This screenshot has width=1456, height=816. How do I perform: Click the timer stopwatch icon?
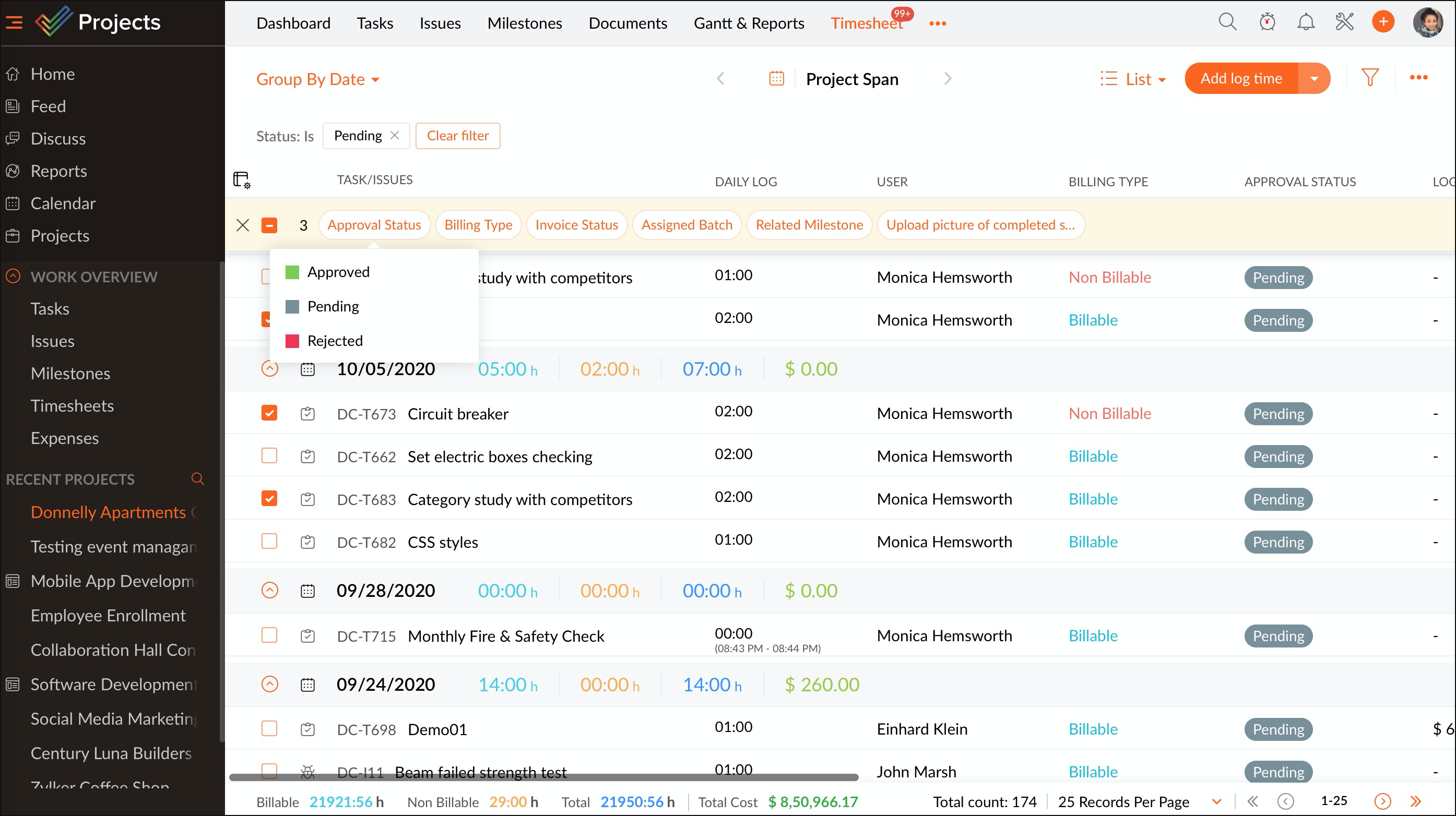(x=1266, y=22)
